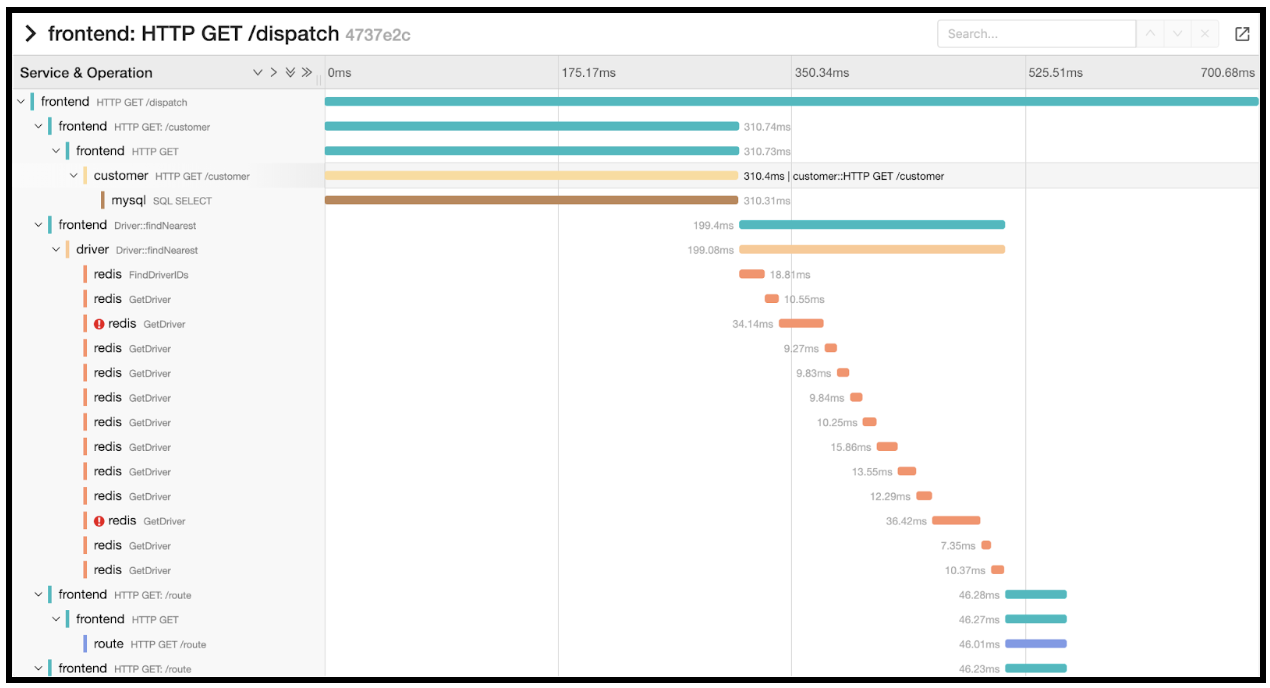Expand the trace header chevron next to the title

31,32
